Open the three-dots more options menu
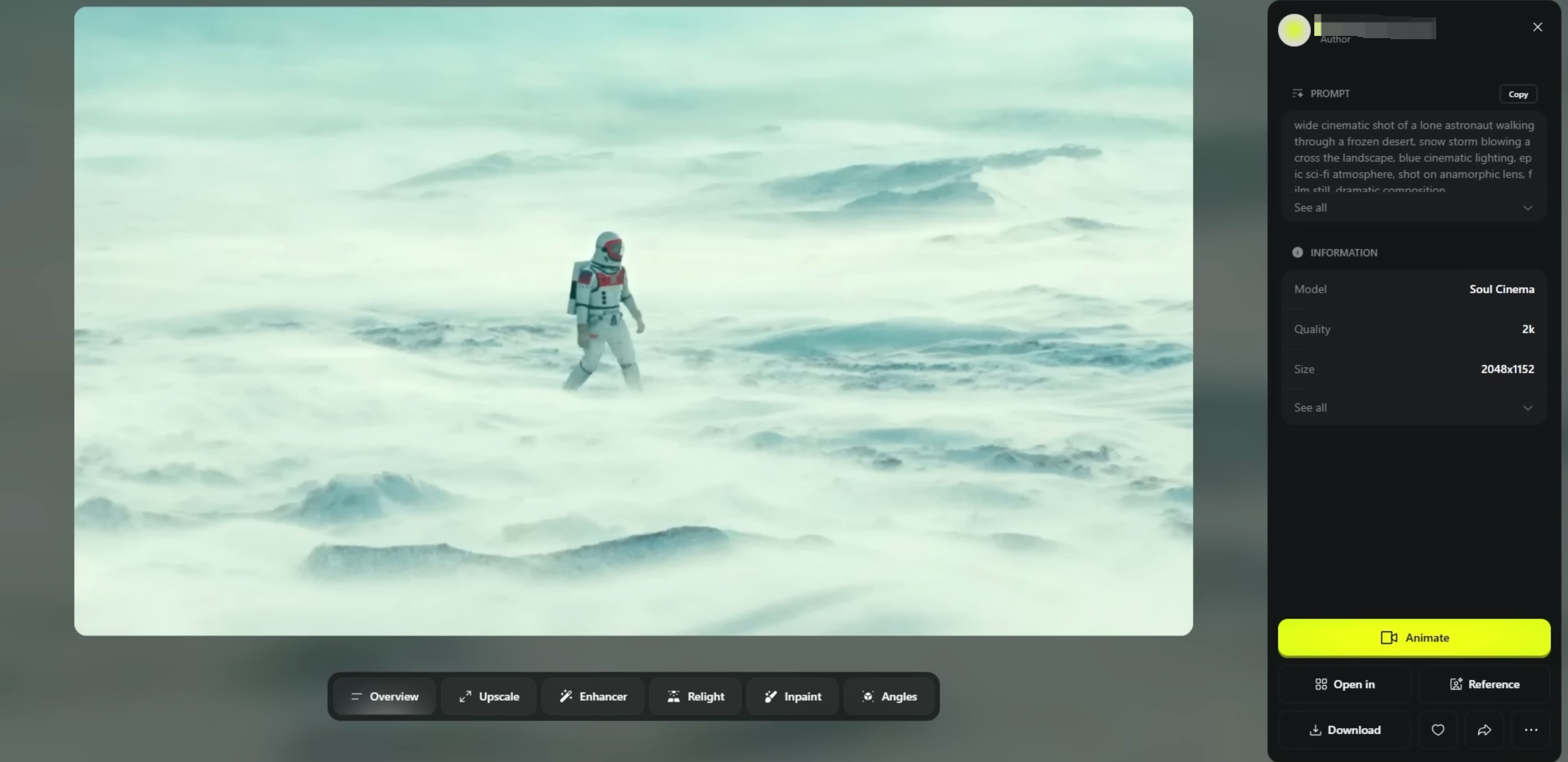 tap(1530, 730)
